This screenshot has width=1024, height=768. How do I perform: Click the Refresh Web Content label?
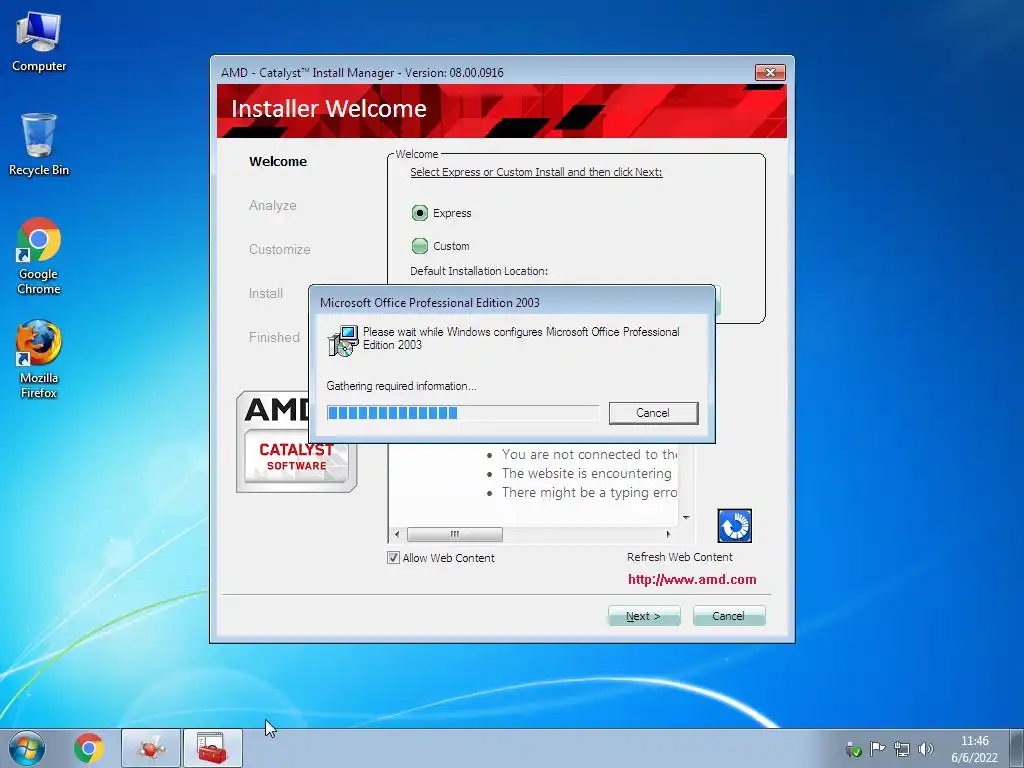tap(680, 557)
